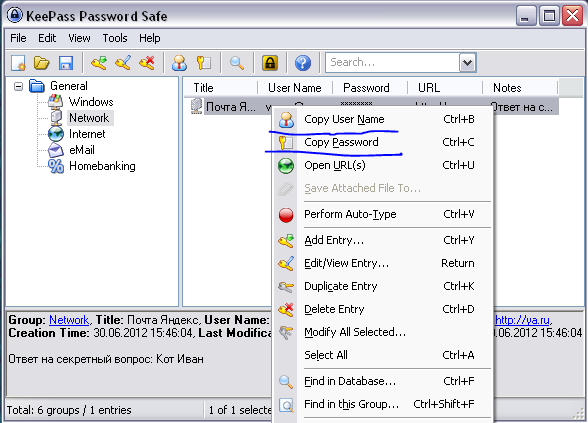
Task: Collapse the General group tree node
Action: [18, 87]
